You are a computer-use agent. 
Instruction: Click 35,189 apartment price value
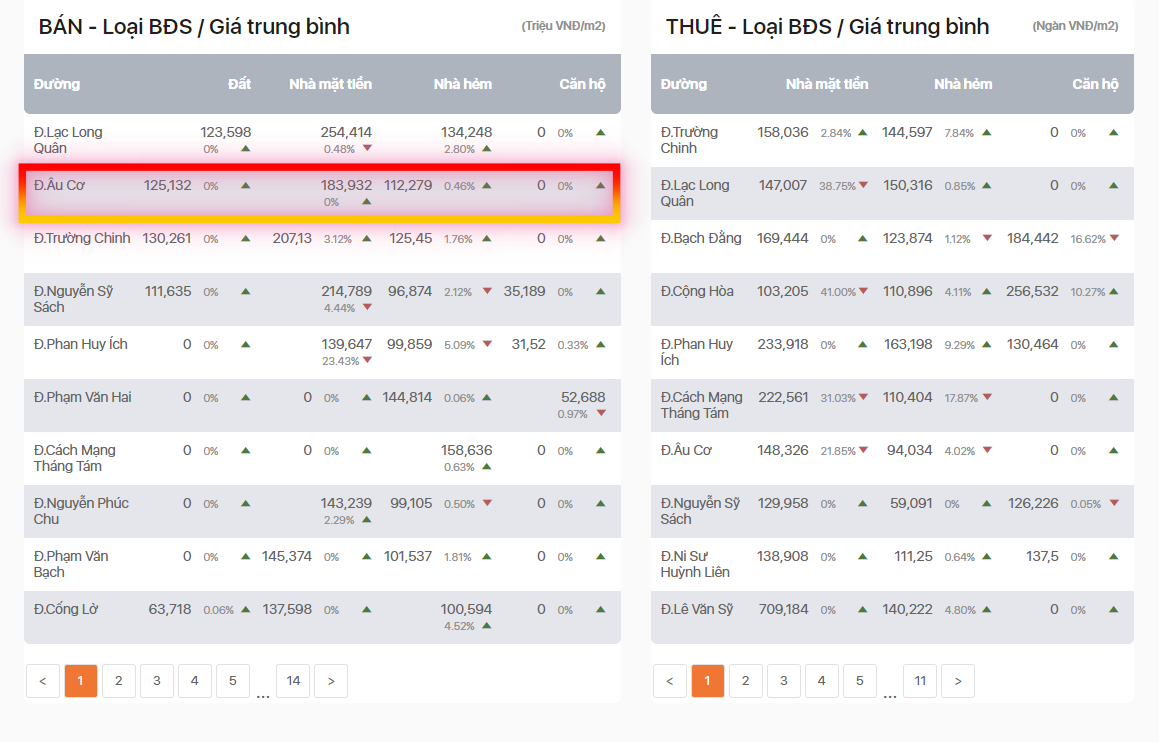[525, 292]
